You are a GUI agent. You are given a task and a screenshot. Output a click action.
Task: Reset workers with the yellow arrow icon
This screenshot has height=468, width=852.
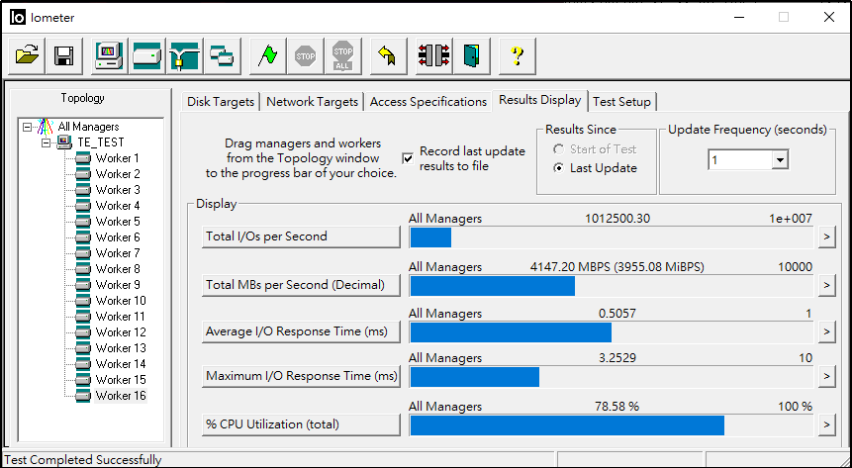(388, 55)
